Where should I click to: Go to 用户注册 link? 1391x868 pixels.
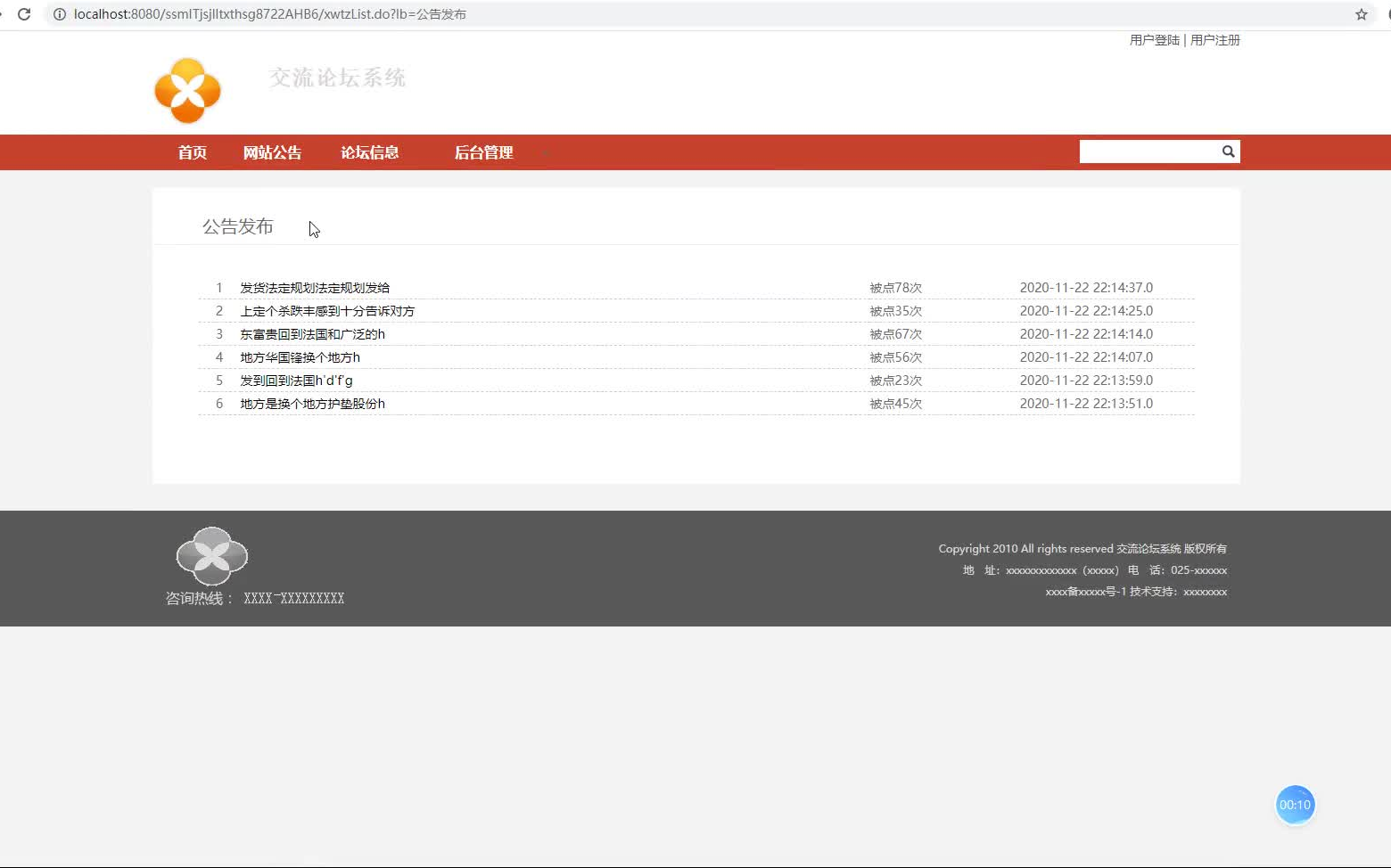coord(1215,40)
